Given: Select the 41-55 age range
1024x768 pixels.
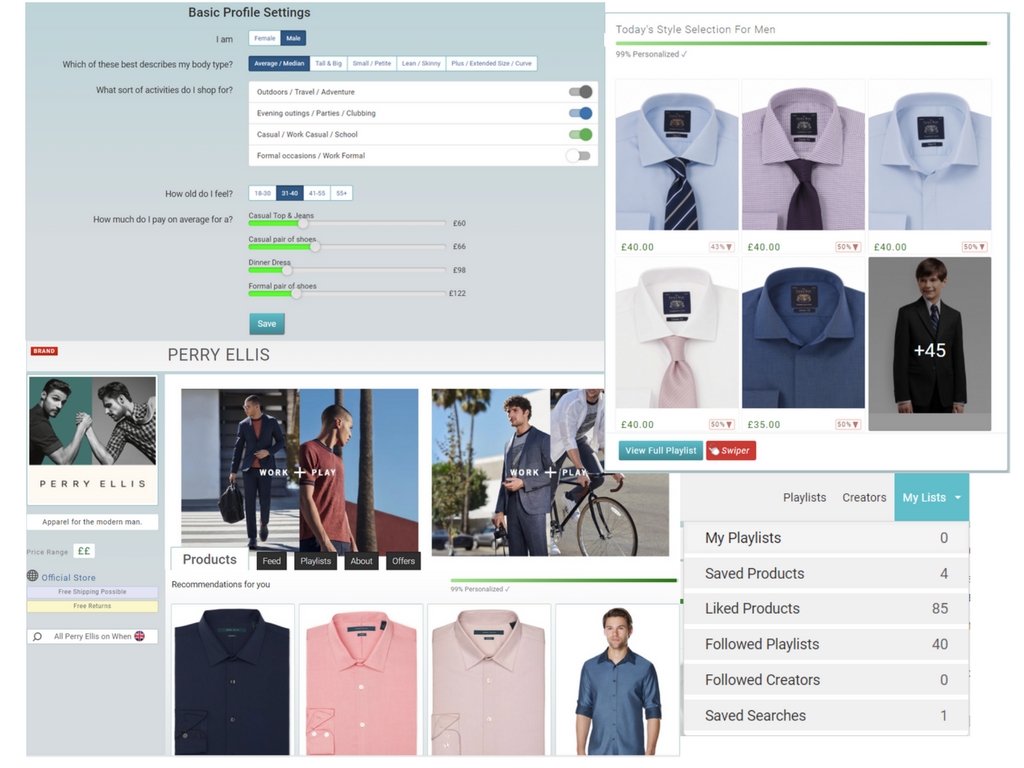Looking at the screenshot, I should click(317, 193).
